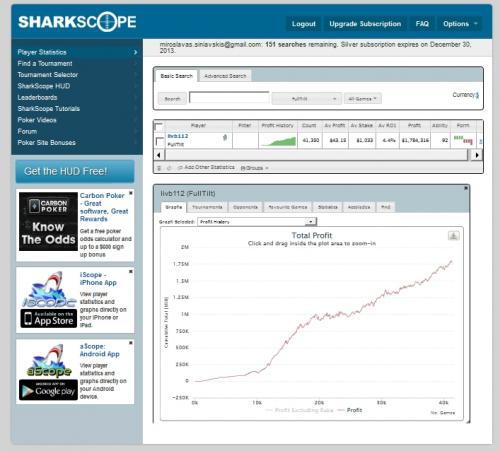The height and width of the screenshot is (451, 500).
Task: Click the chart export icon in Total Profit graph
Action: click(453, 236)
